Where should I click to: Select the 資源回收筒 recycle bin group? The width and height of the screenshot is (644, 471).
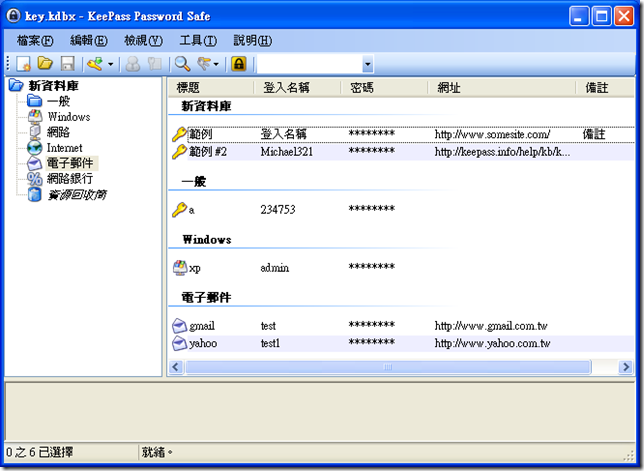76,194
